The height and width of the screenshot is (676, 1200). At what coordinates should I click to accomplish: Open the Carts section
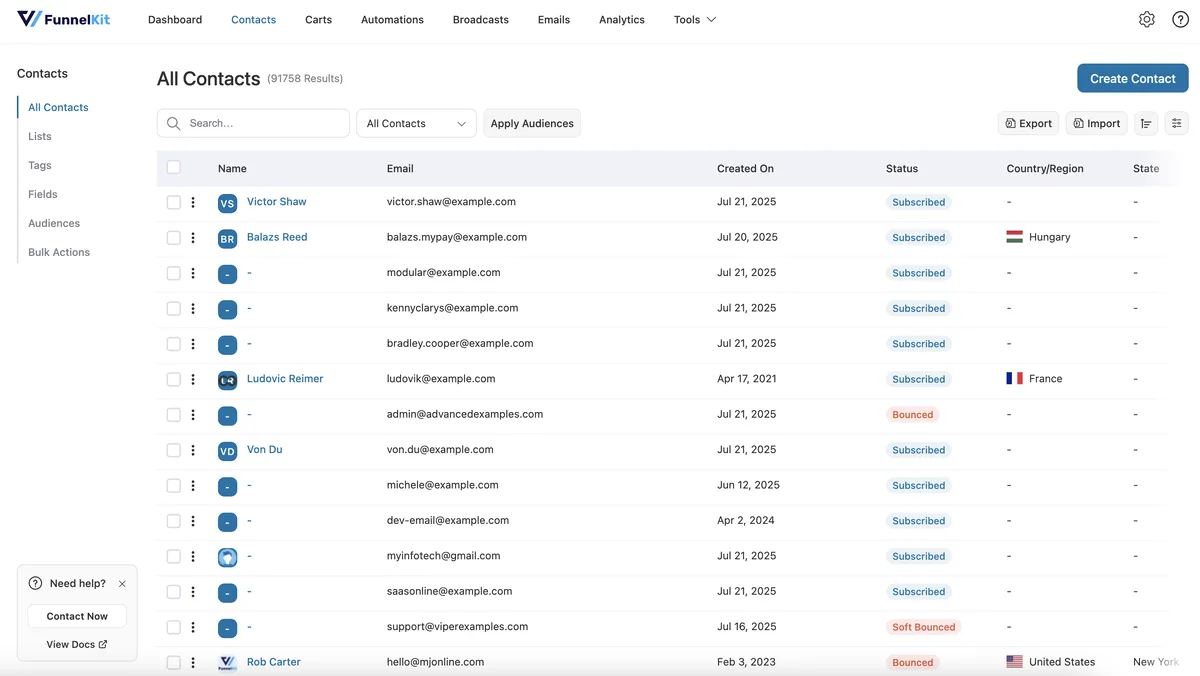[x=318, y=19]
